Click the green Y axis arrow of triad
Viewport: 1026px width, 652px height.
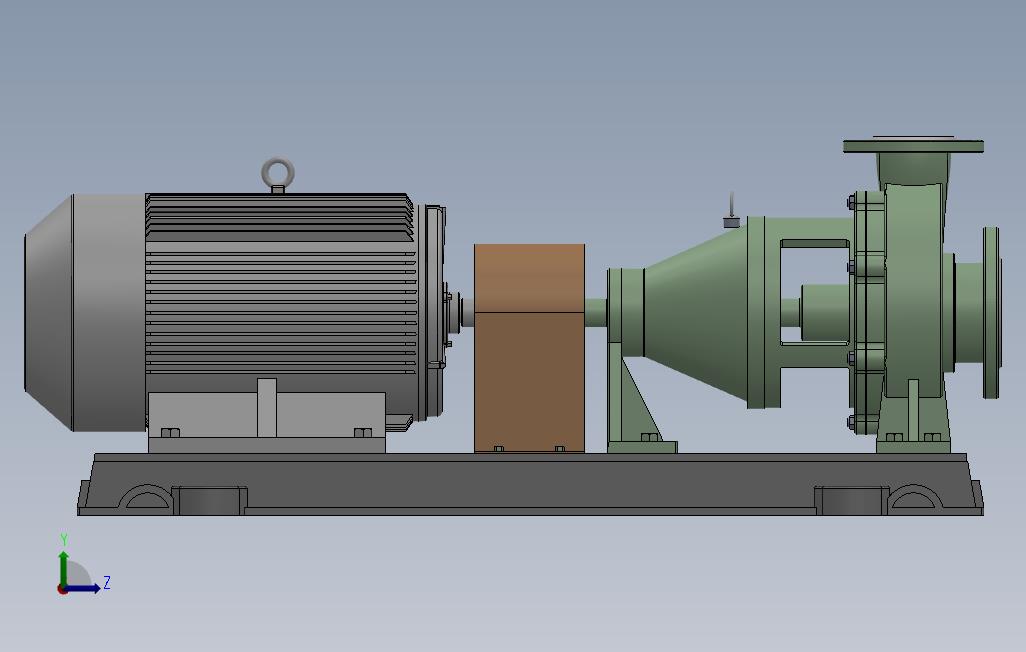click(63, 568)
